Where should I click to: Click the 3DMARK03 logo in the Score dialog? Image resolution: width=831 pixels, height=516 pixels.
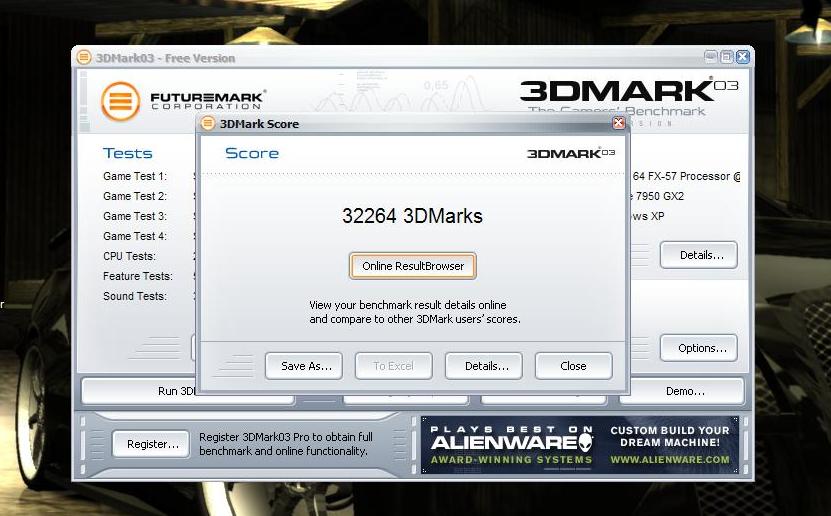(x=571, y=153)
